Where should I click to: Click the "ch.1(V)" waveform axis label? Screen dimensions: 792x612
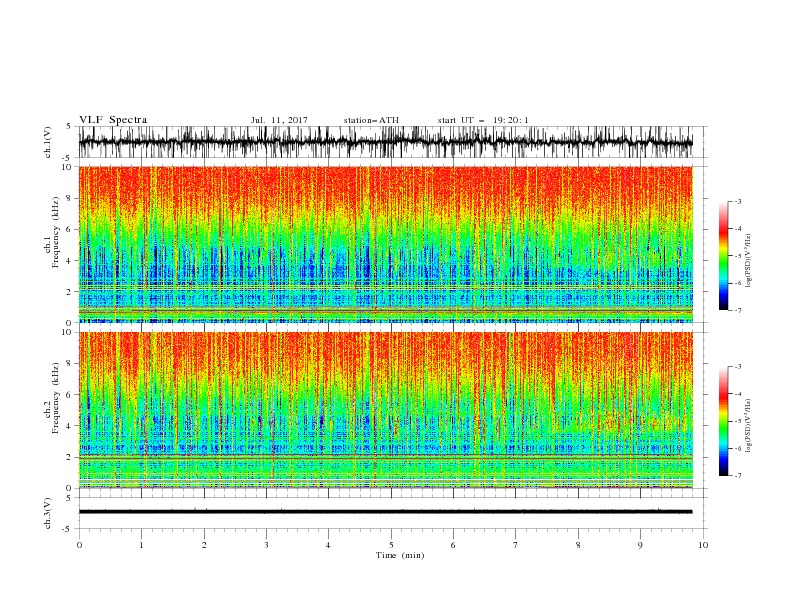[x=48, y=142]
